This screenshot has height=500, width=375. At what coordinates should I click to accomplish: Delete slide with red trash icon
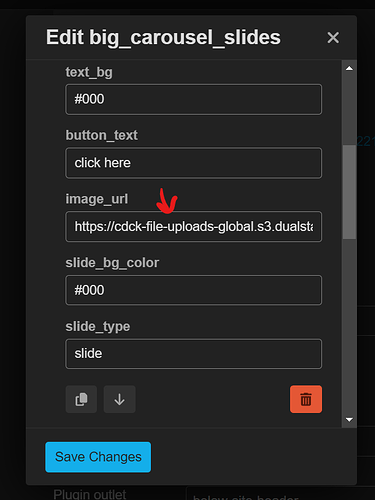306,399
